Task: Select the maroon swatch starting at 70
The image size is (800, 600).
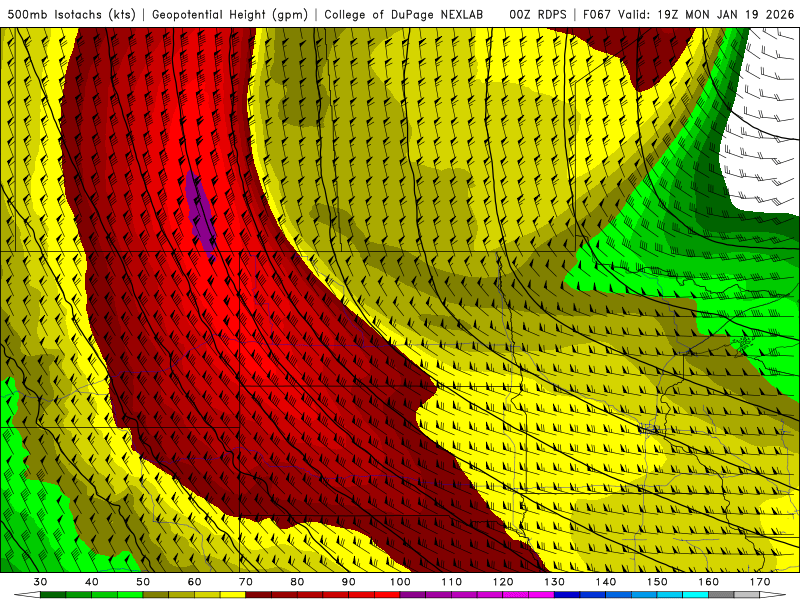Action: pos(259,594)
